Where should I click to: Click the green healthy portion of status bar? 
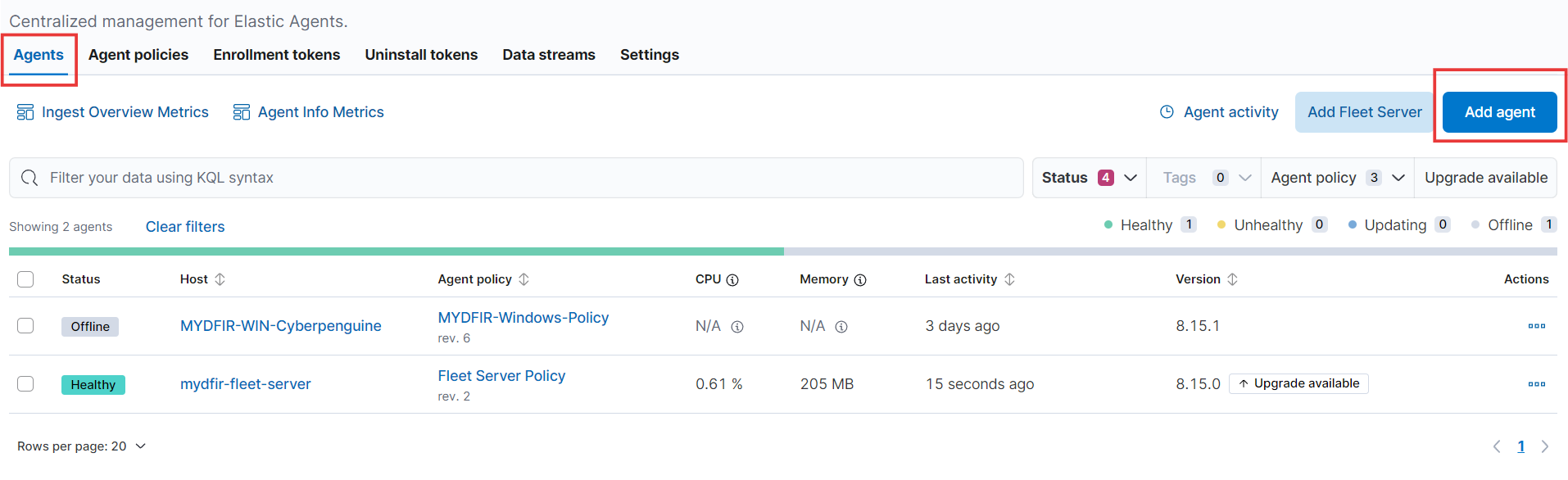(x=397, y=251)
